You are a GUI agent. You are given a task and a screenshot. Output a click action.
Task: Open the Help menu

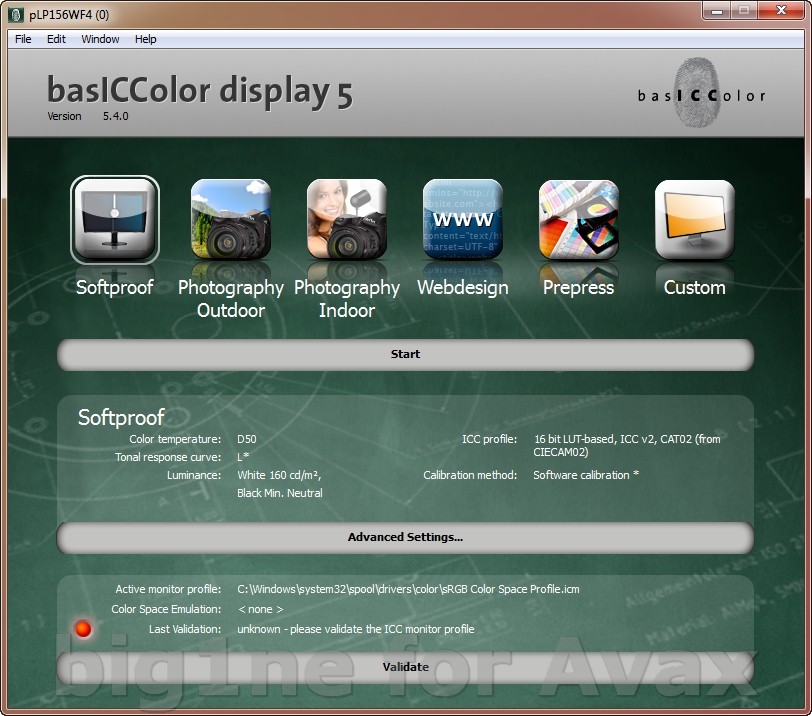(x=146, y=39)
